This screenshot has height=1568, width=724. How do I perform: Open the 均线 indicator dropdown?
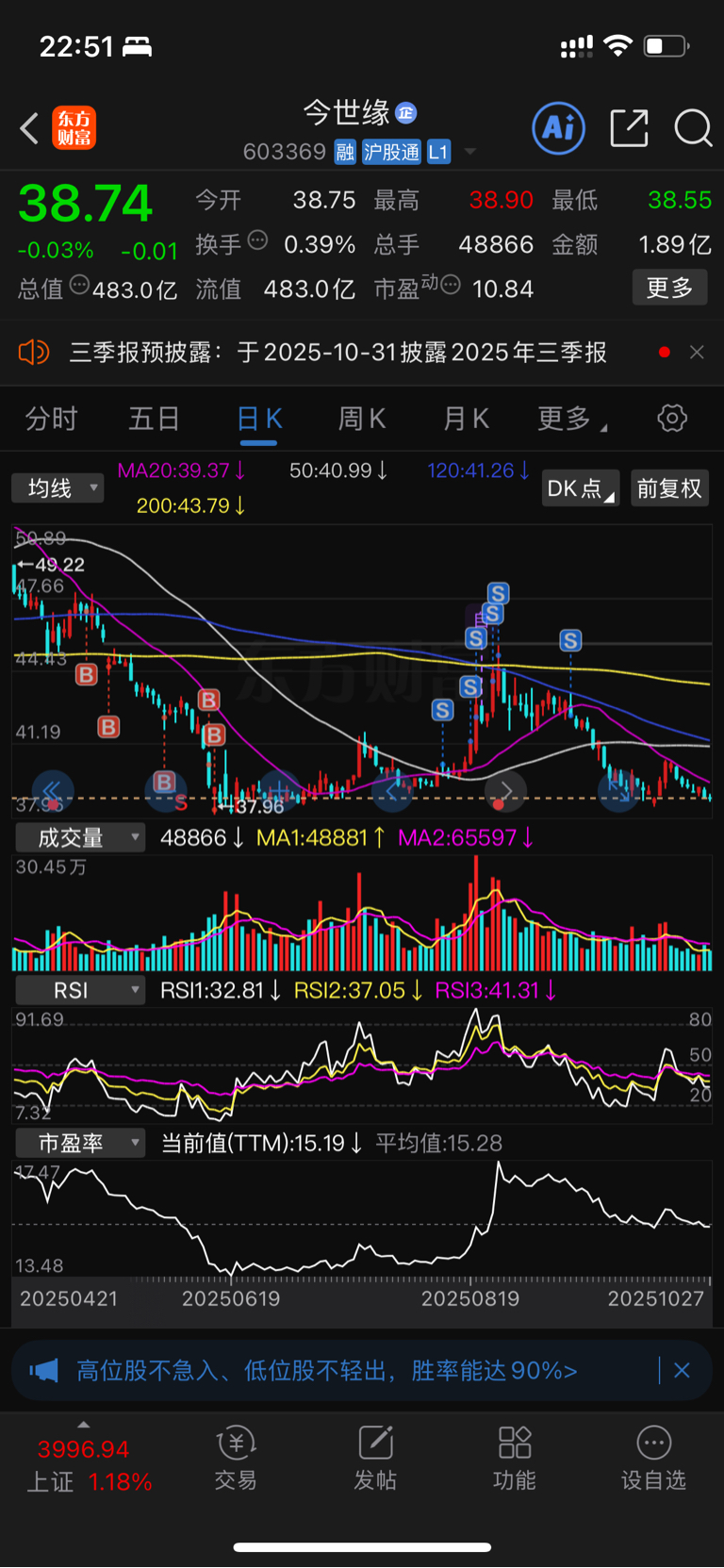(x=58, y=487)
